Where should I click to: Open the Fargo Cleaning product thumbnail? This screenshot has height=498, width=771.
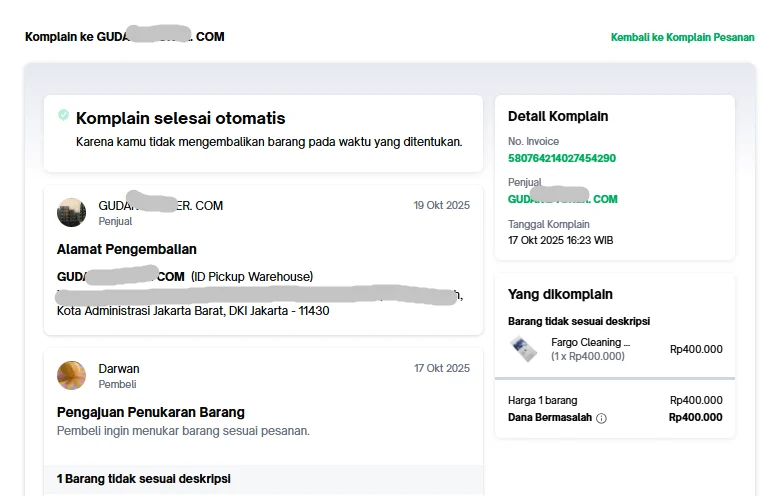point(523,349)
